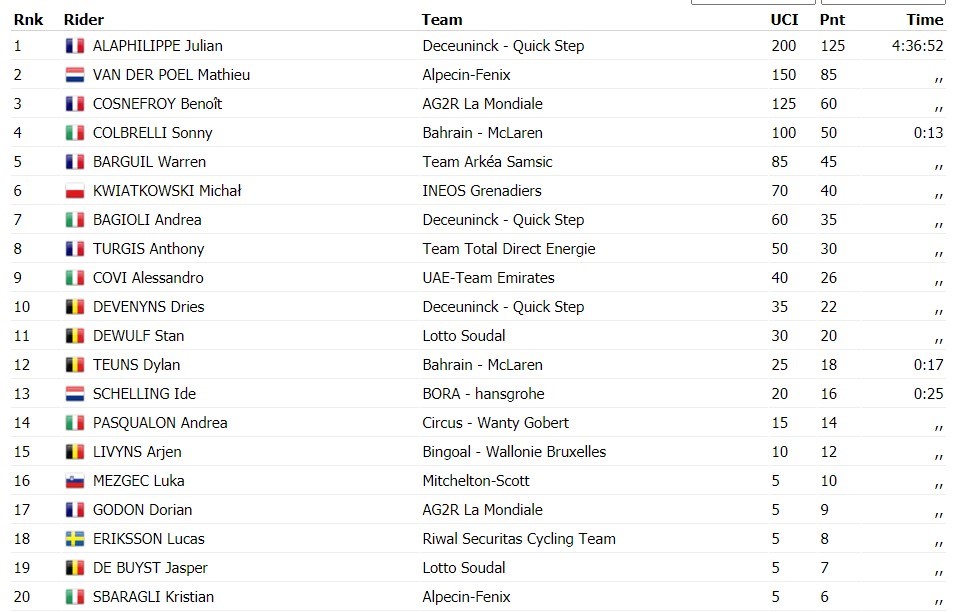Open SBARAGLI Kristian rider profile
This screenshot has height=612, width=967.
(x=153, y=597)
